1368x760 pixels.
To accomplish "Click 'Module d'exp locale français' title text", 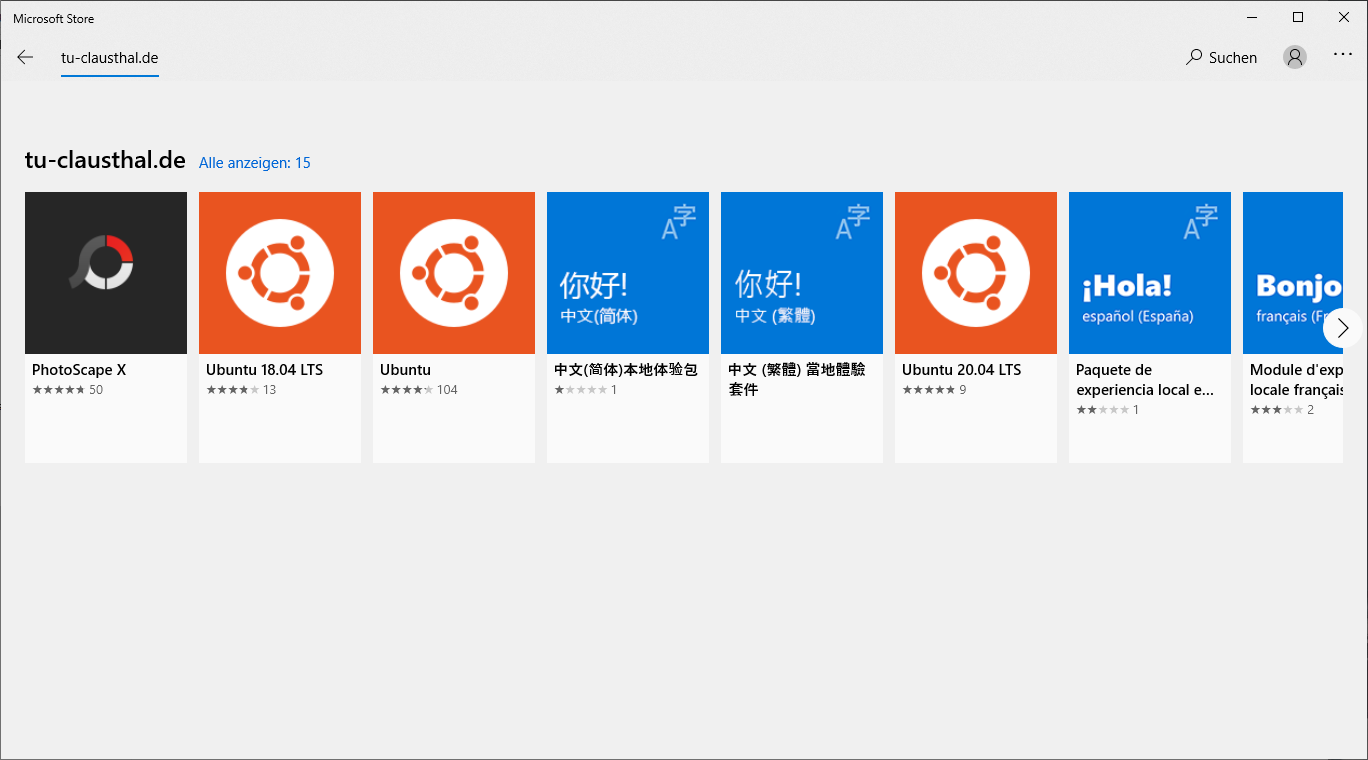I will [x=1296, y=380].
